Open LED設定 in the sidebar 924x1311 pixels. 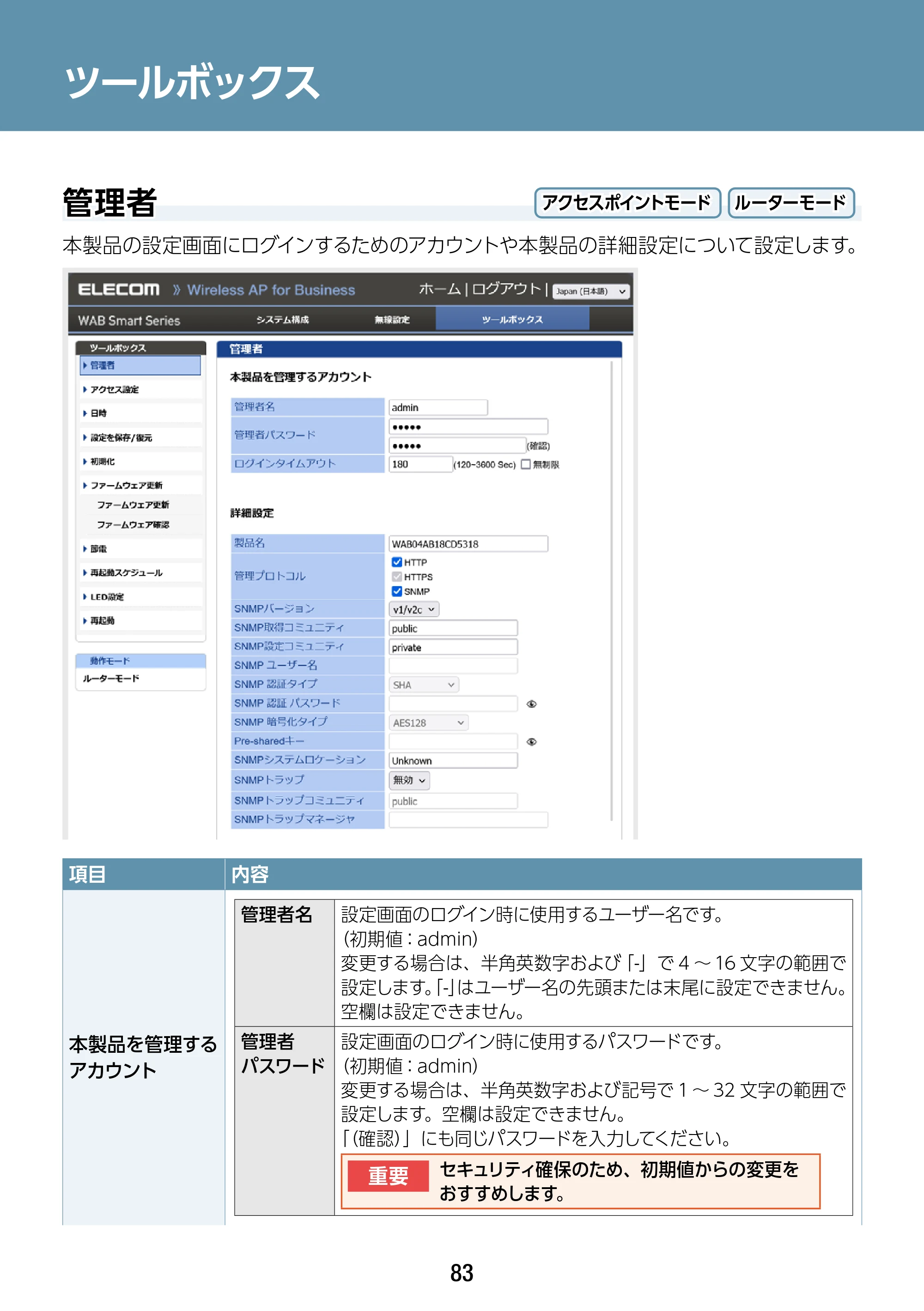pos(140,597)
